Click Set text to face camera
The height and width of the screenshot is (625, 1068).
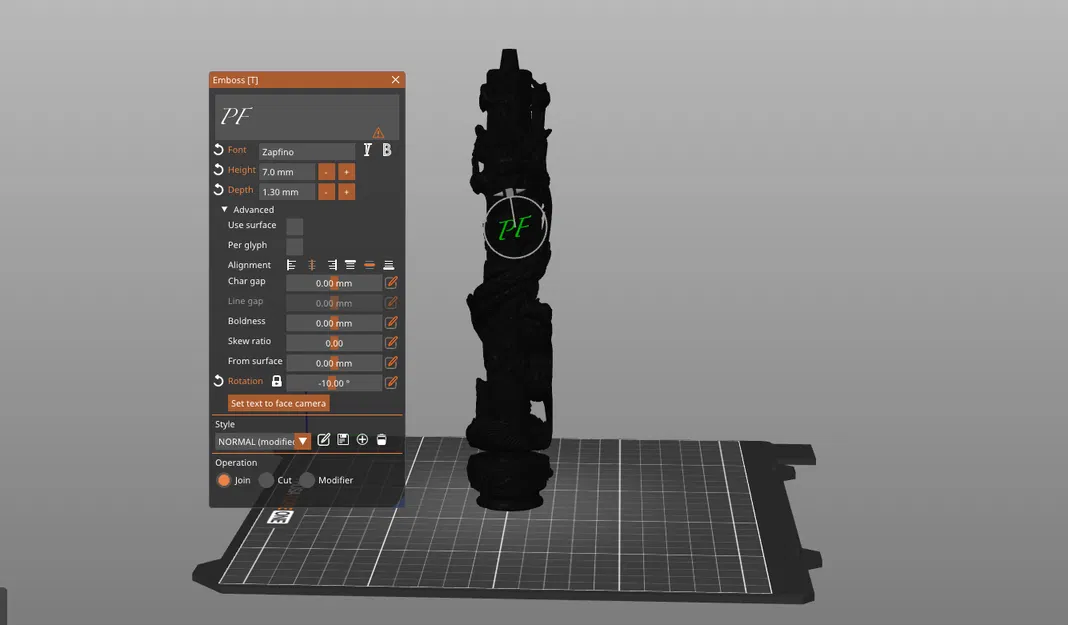(278, 403)
